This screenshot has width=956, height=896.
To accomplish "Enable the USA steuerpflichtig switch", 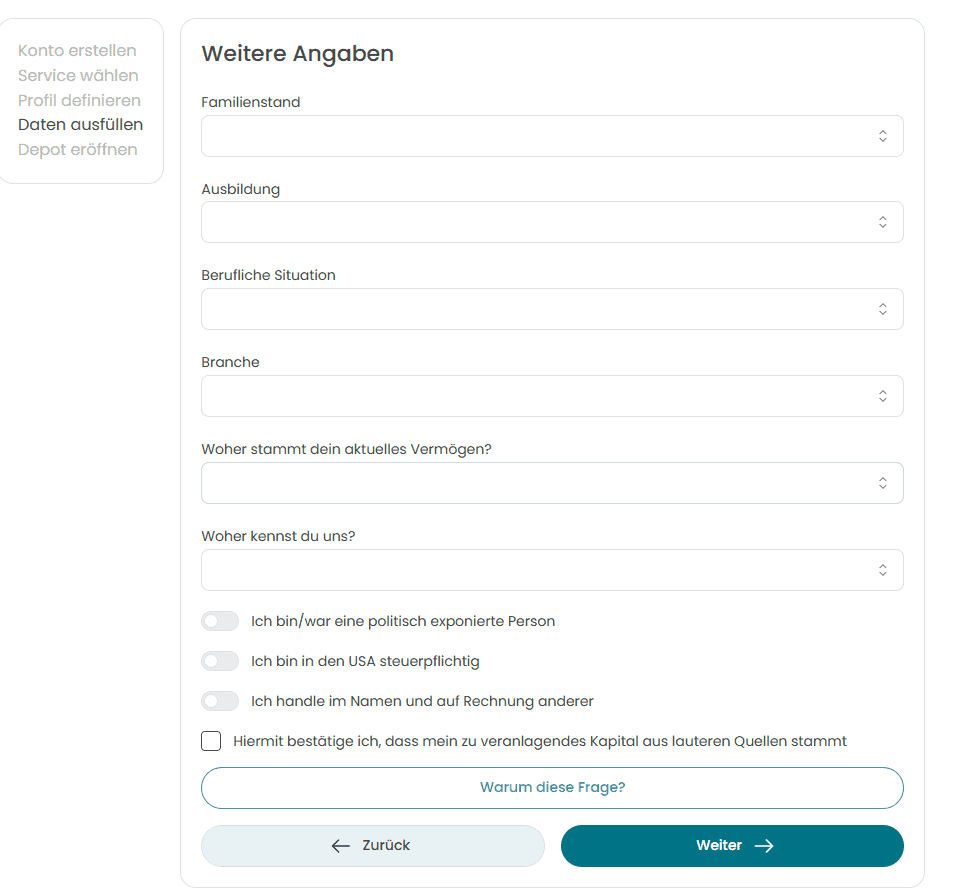I will tap(220, 661).
